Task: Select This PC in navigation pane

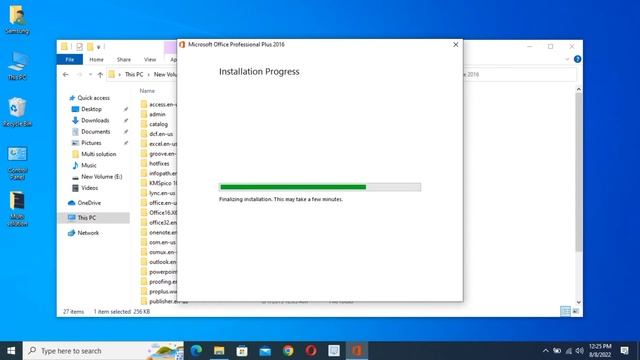Action: pos(93,218)
